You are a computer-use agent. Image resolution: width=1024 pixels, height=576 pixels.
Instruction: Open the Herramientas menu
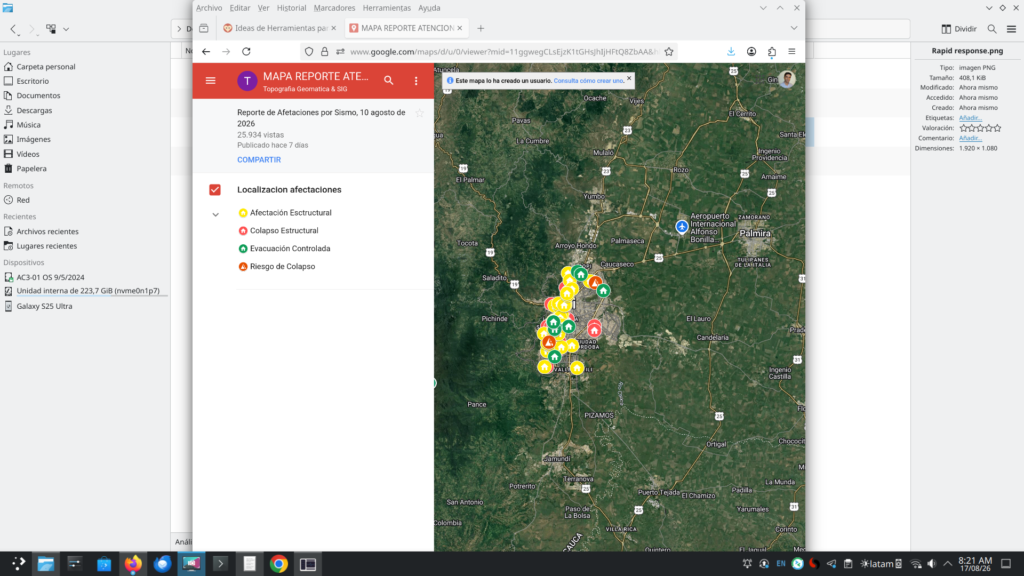[x=387, y=8]
